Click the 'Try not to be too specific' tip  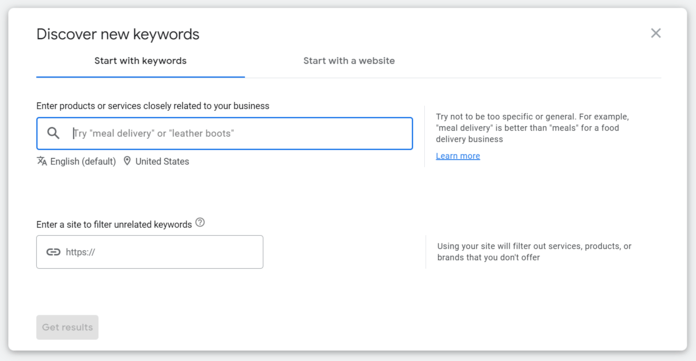532,128
